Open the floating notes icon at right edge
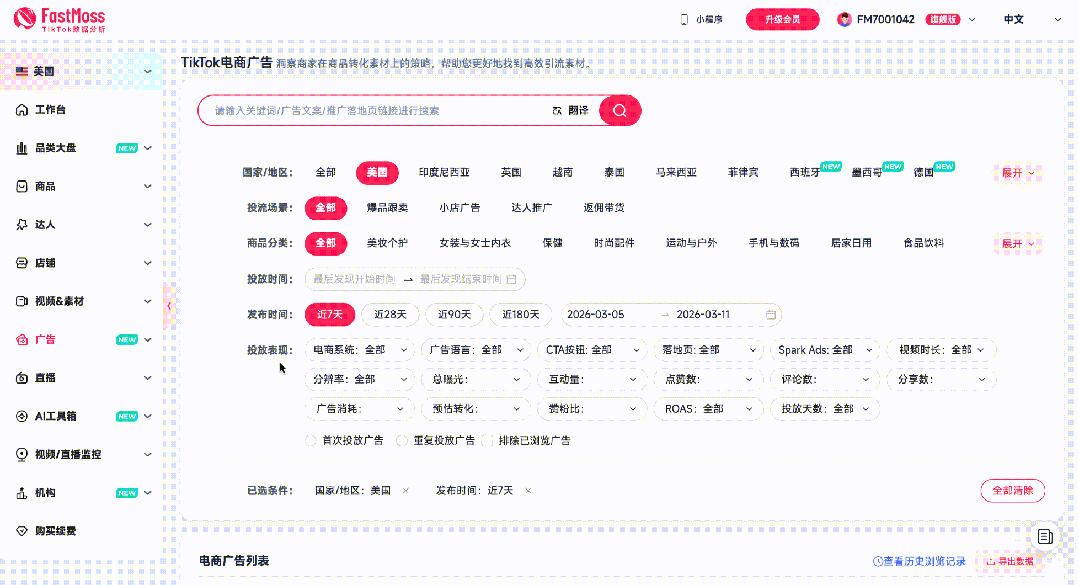 pos(1045,537)
